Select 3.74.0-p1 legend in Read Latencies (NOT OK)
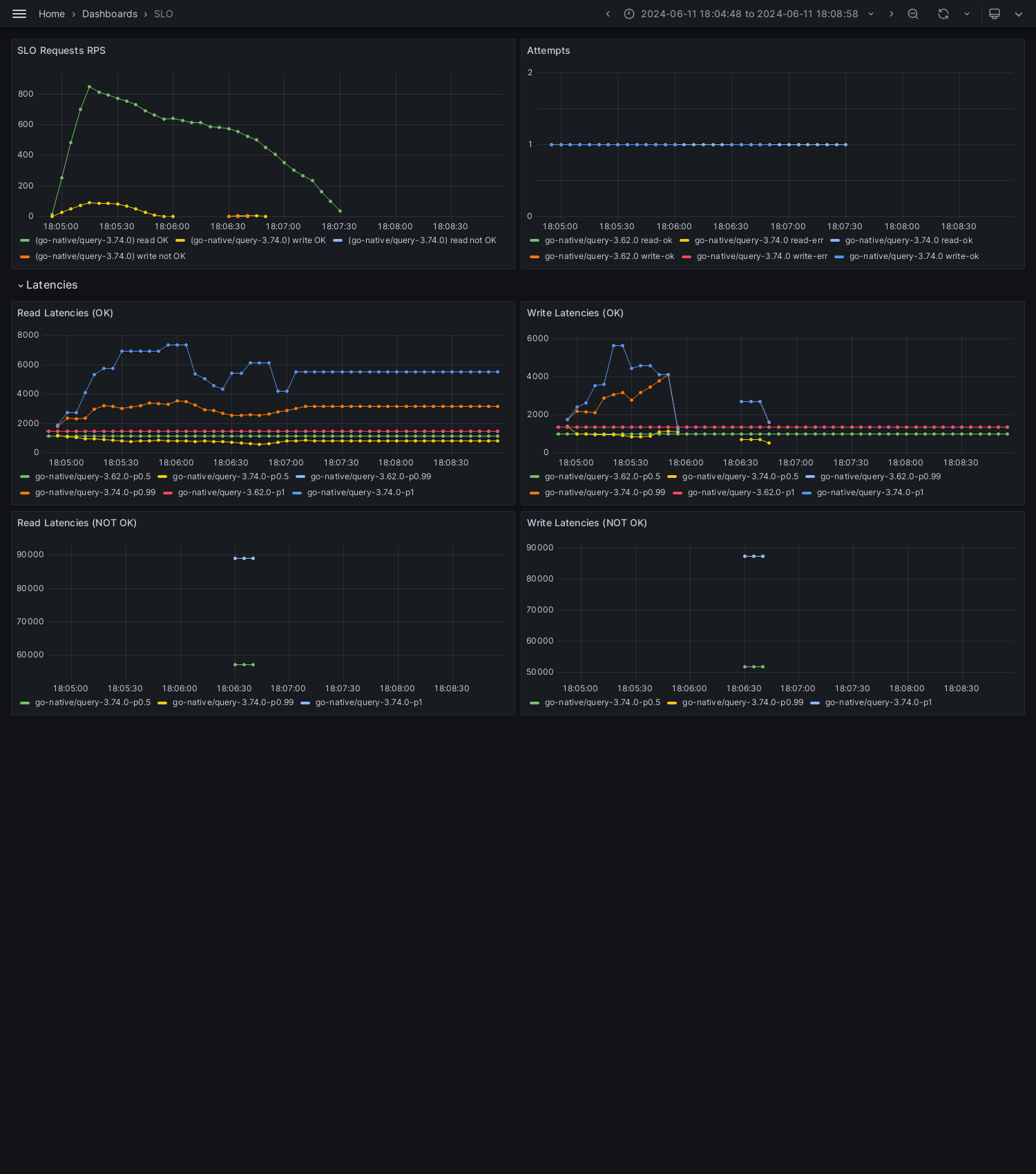 [369, 702]
